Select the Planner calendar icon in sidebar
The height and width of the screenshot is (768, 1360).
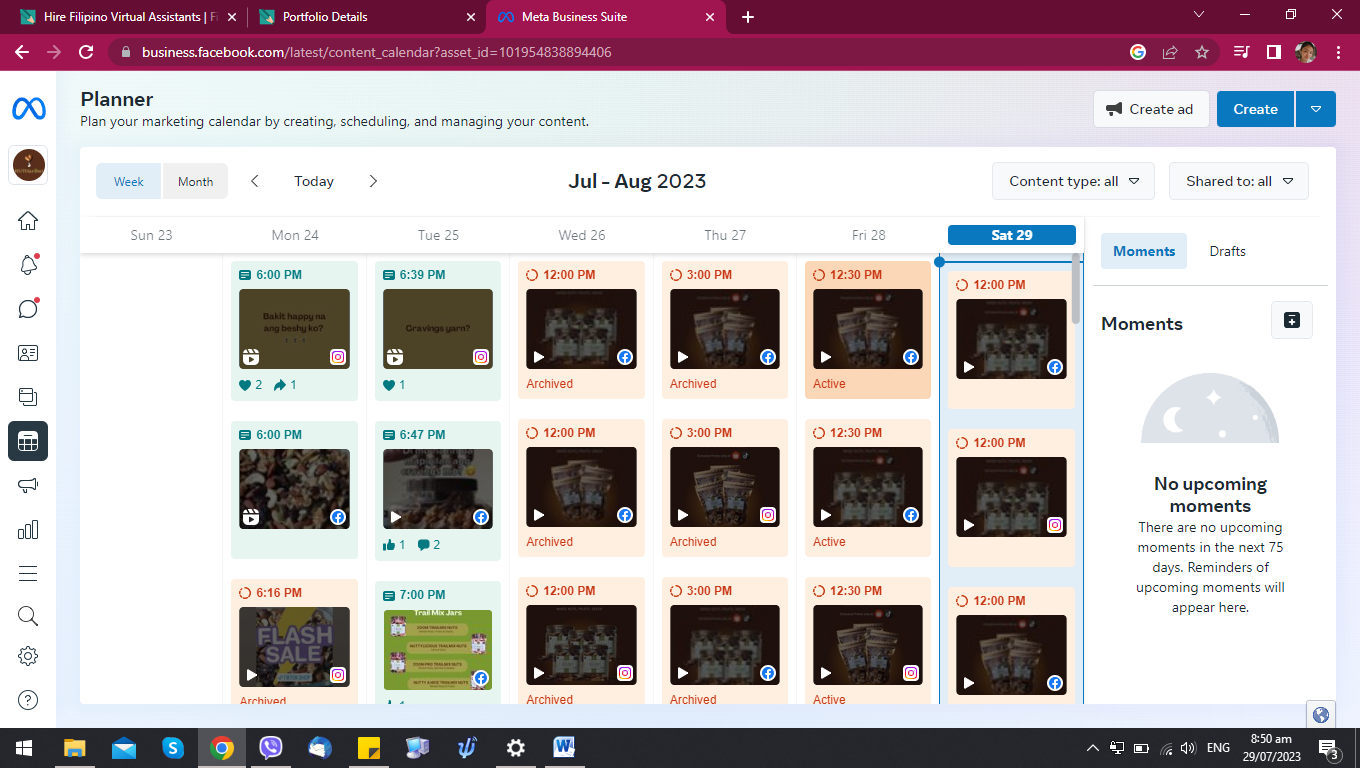pyautogui.click(x=28, y=441)
